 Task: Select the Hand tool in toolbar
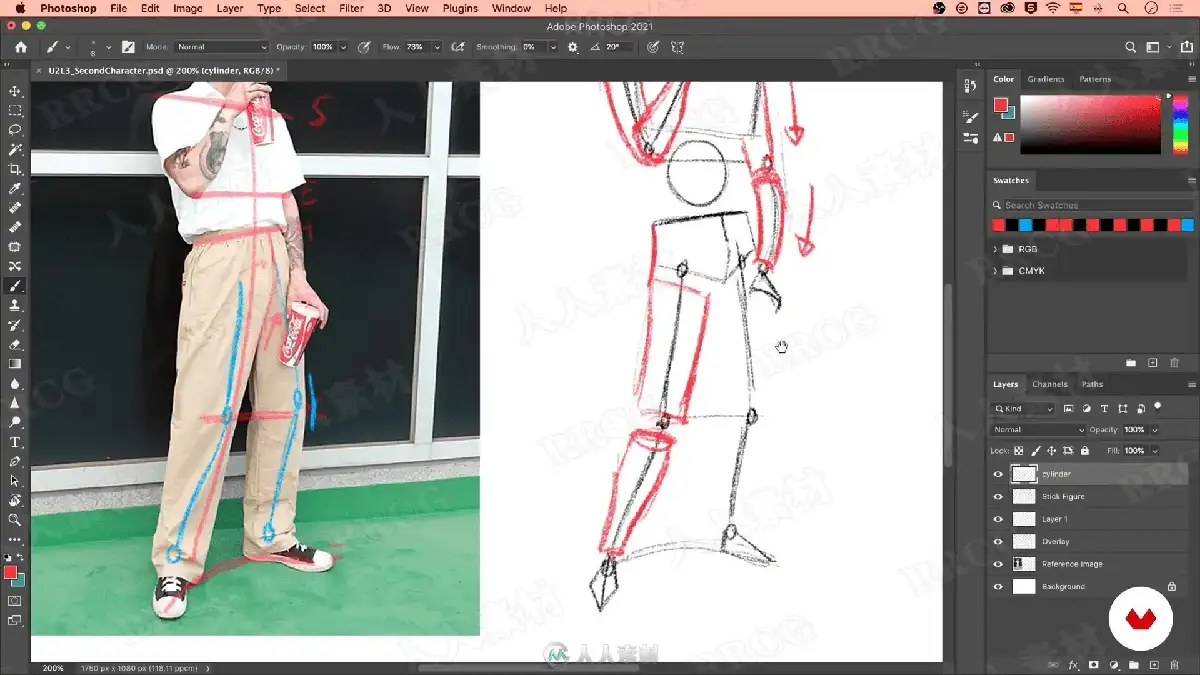pos(15,500)
